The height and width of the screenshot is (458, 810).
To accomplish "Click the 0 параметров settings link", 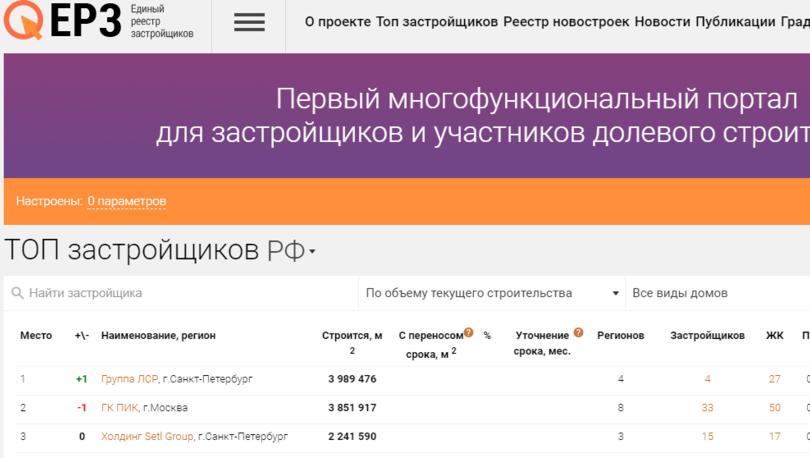I will click(126, 201).
